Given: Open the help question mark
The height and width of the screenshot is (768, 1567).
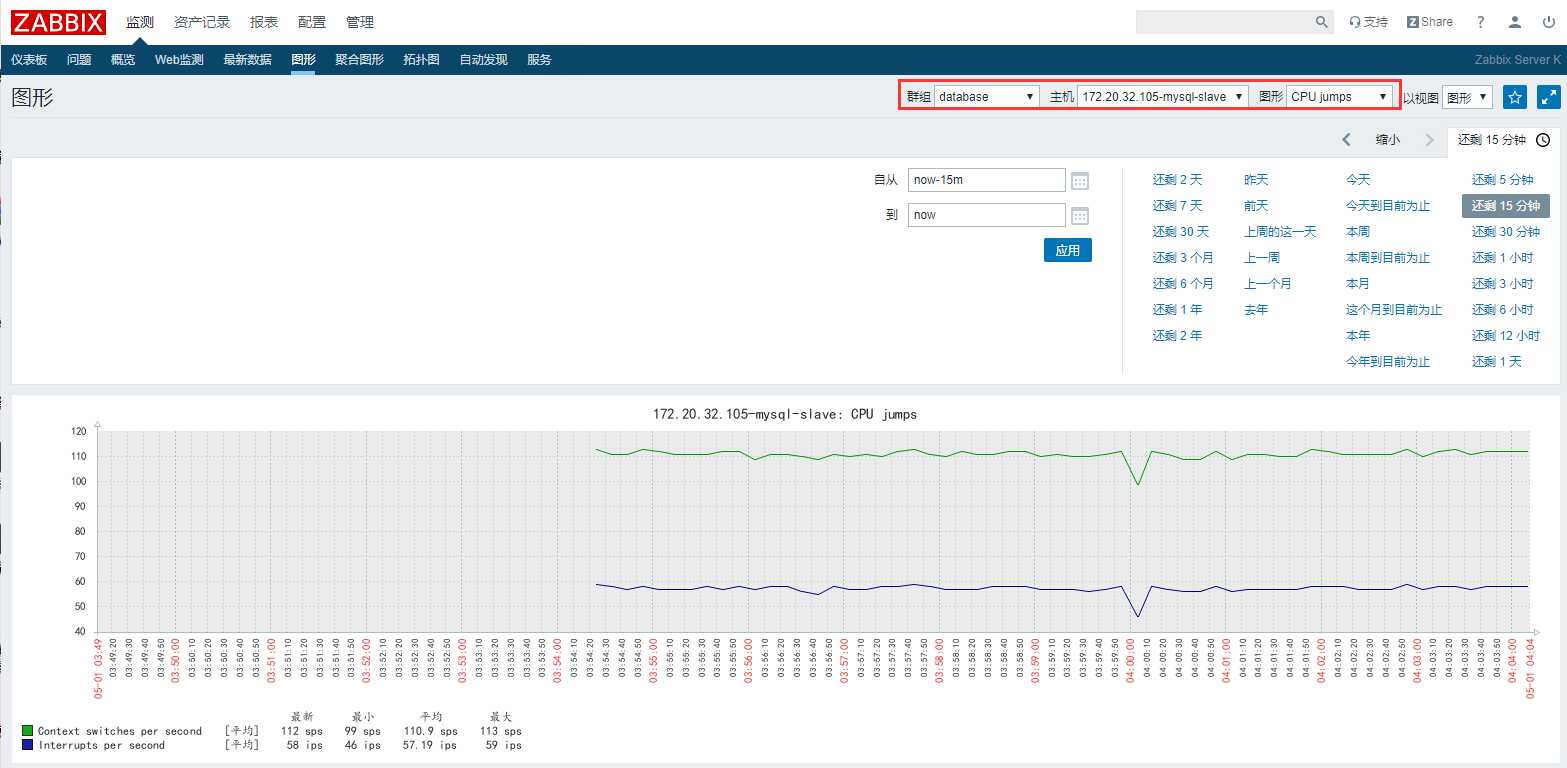Looking at the screenshot, I should [x=1481, y=22].
